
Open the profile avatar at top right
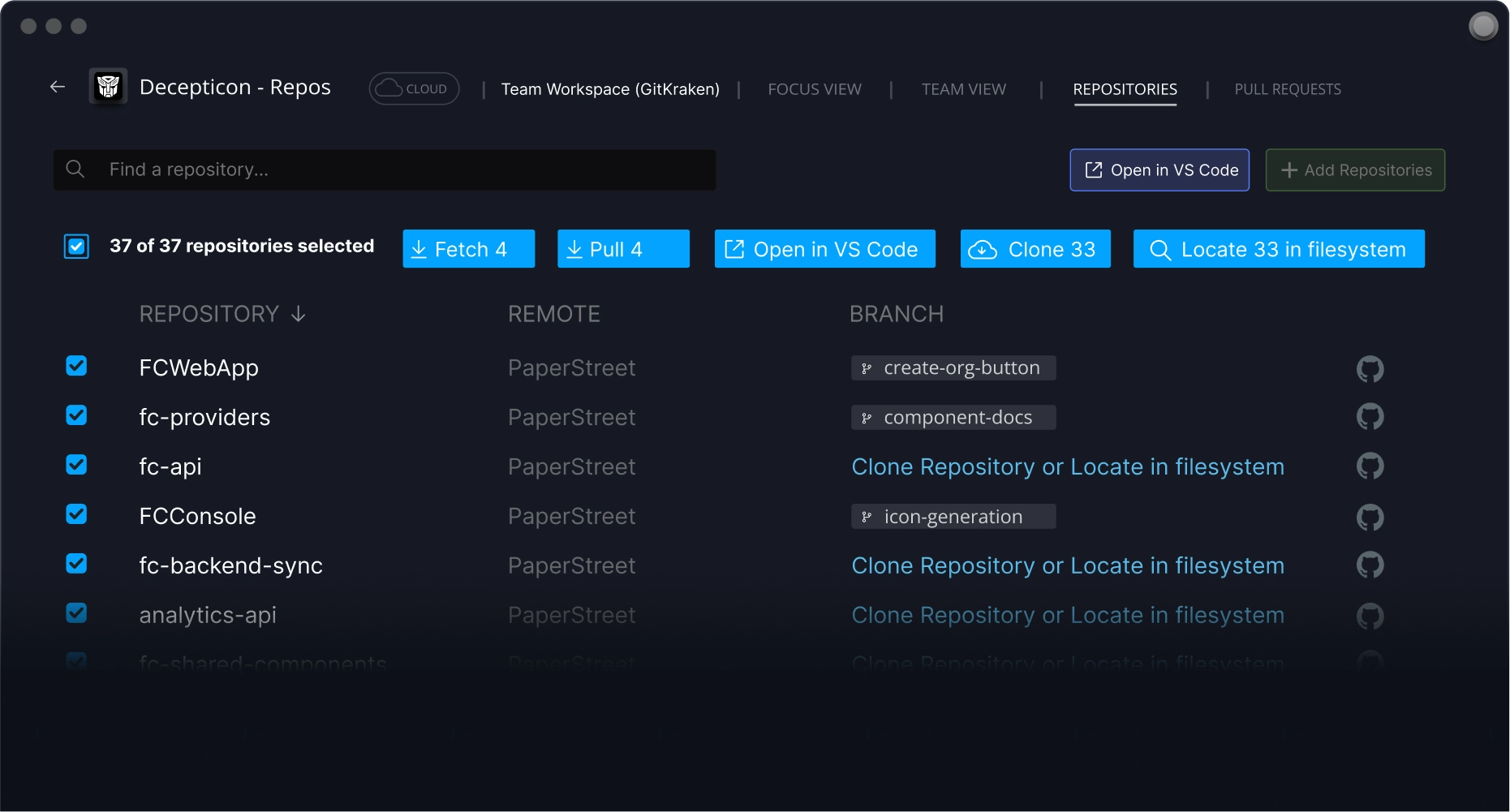pos(1483,26)
